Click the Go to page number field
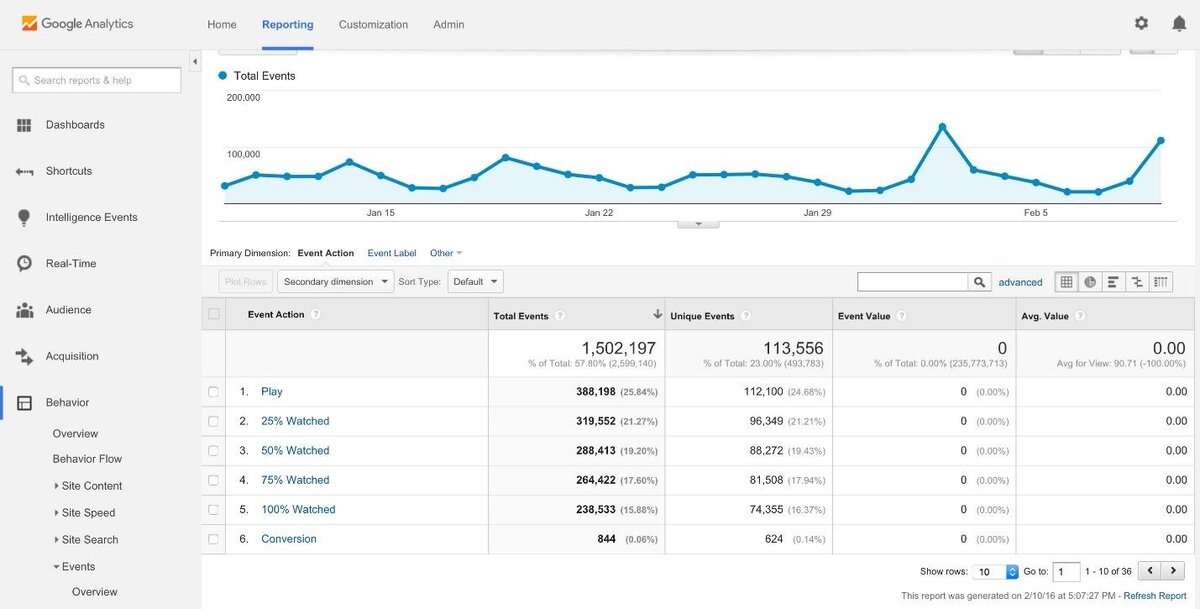The image size is (1200, 609). (x=1066, y=572)
